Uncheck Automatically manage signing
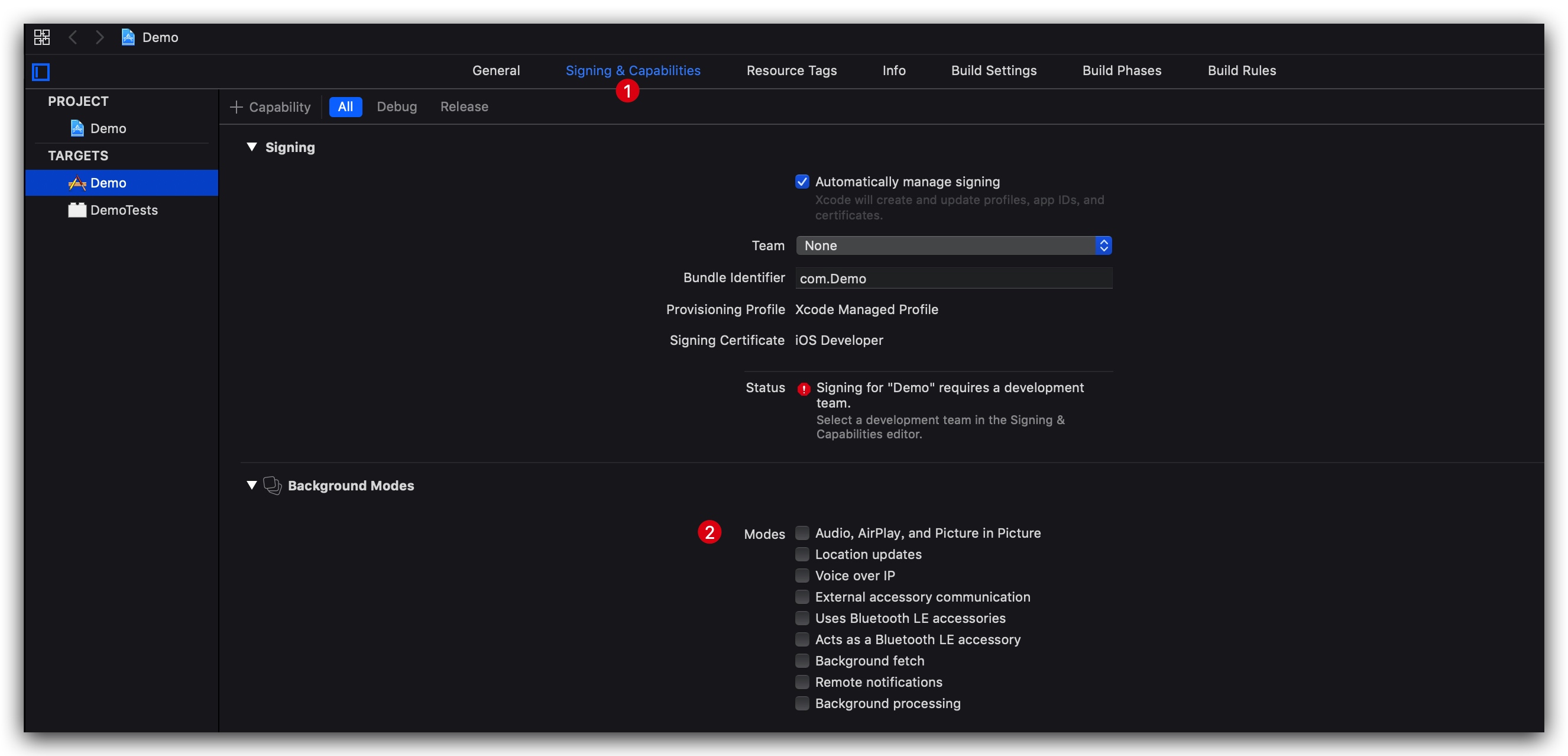Screen dimensions: 1568x756 pos(802,182)
